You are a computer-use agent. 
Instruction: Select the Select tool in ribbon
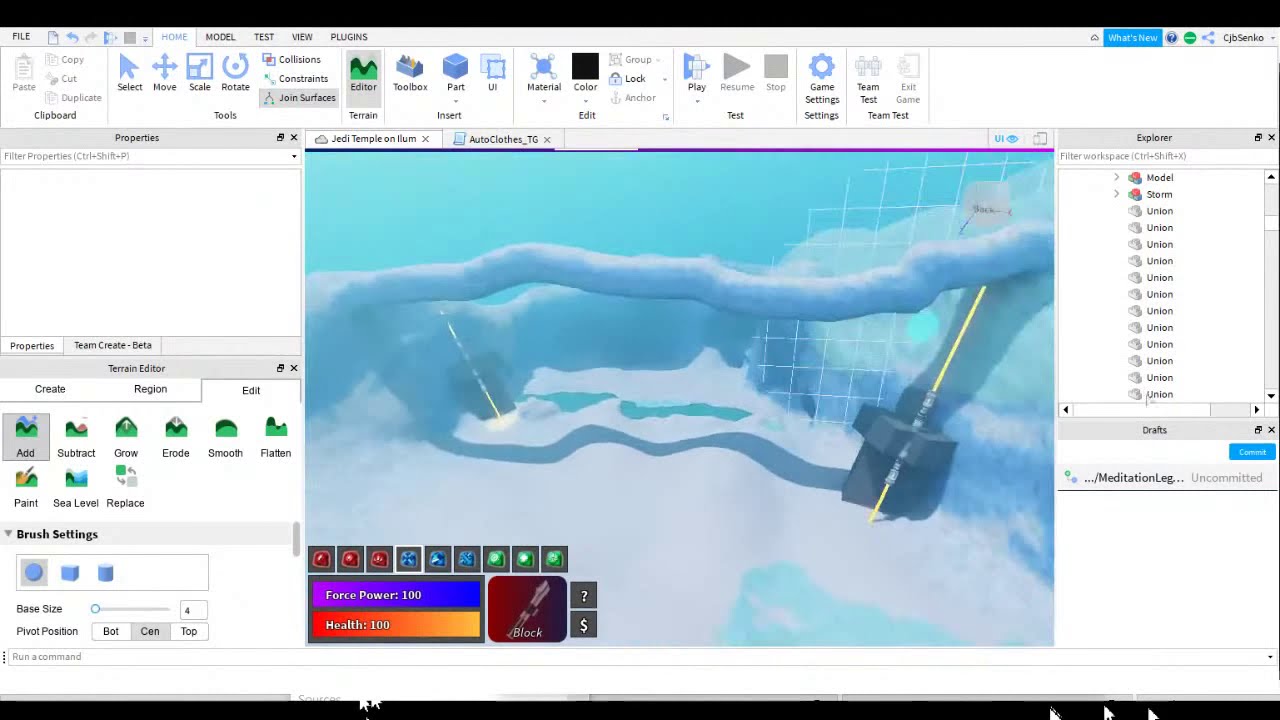(129, 74)
